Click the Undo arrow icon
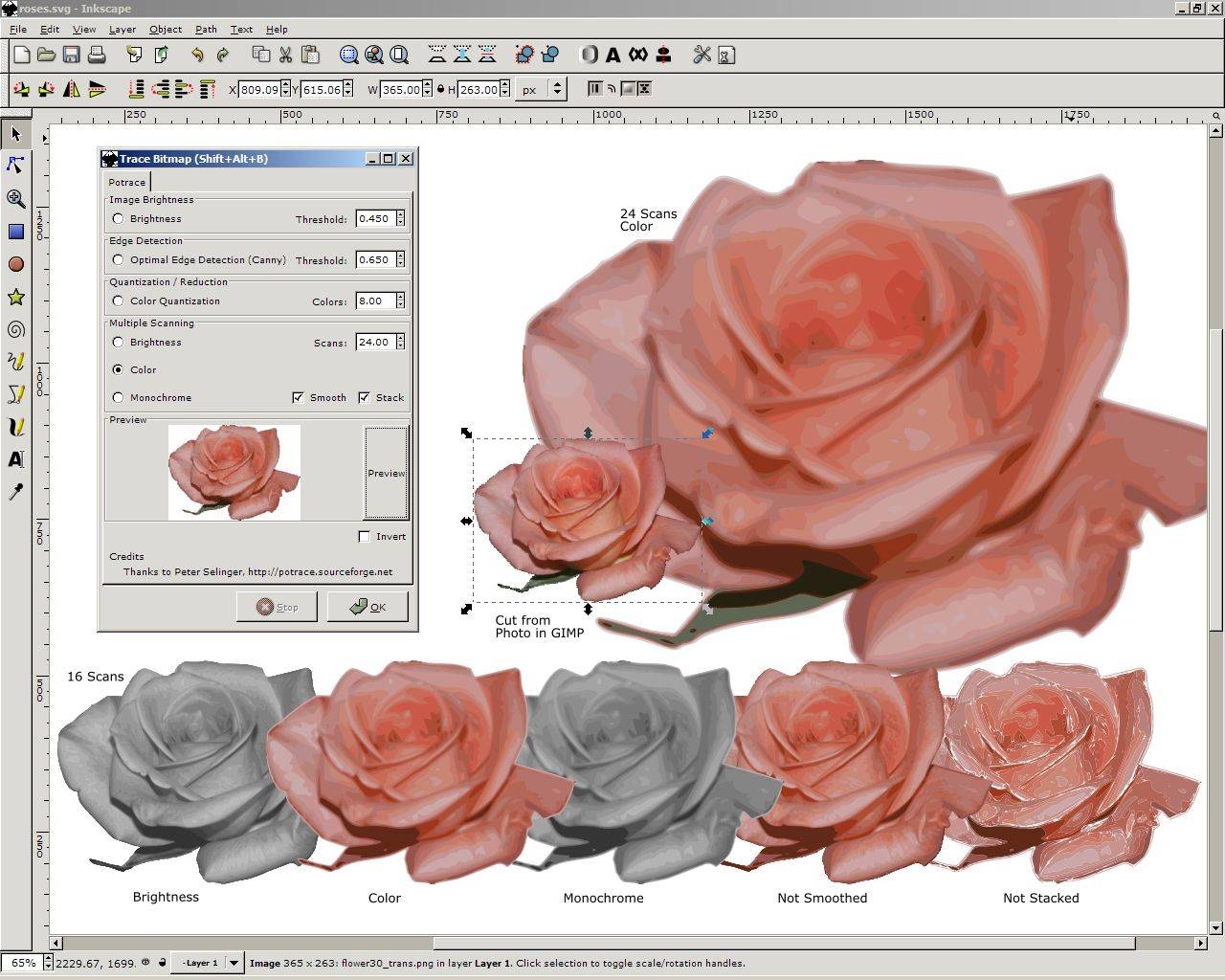The width and height of the screenshot is (1225, 980). coord(197,55)
